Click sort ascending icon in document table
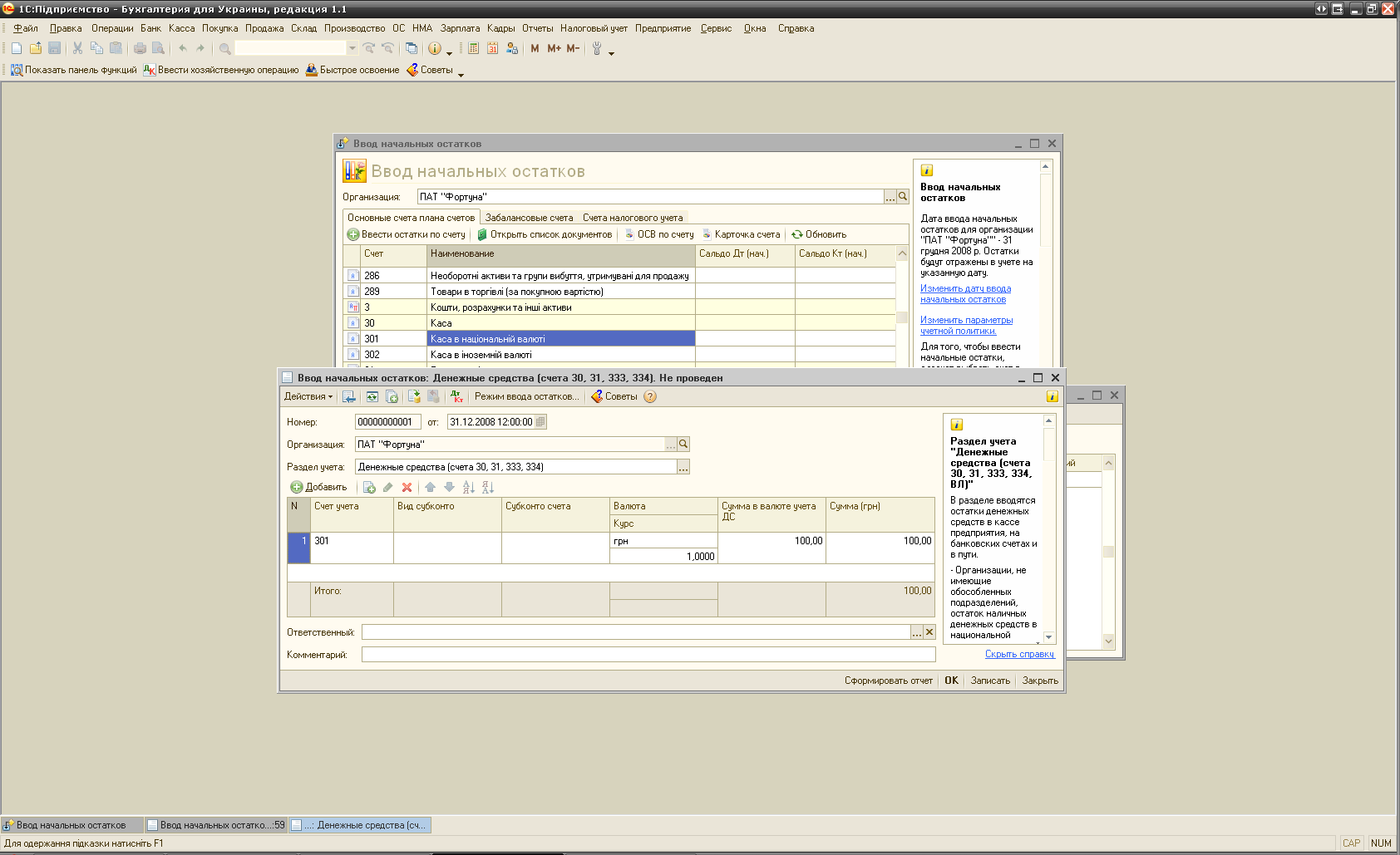This screenshot has height=855, width=1400. coord(469,487)
